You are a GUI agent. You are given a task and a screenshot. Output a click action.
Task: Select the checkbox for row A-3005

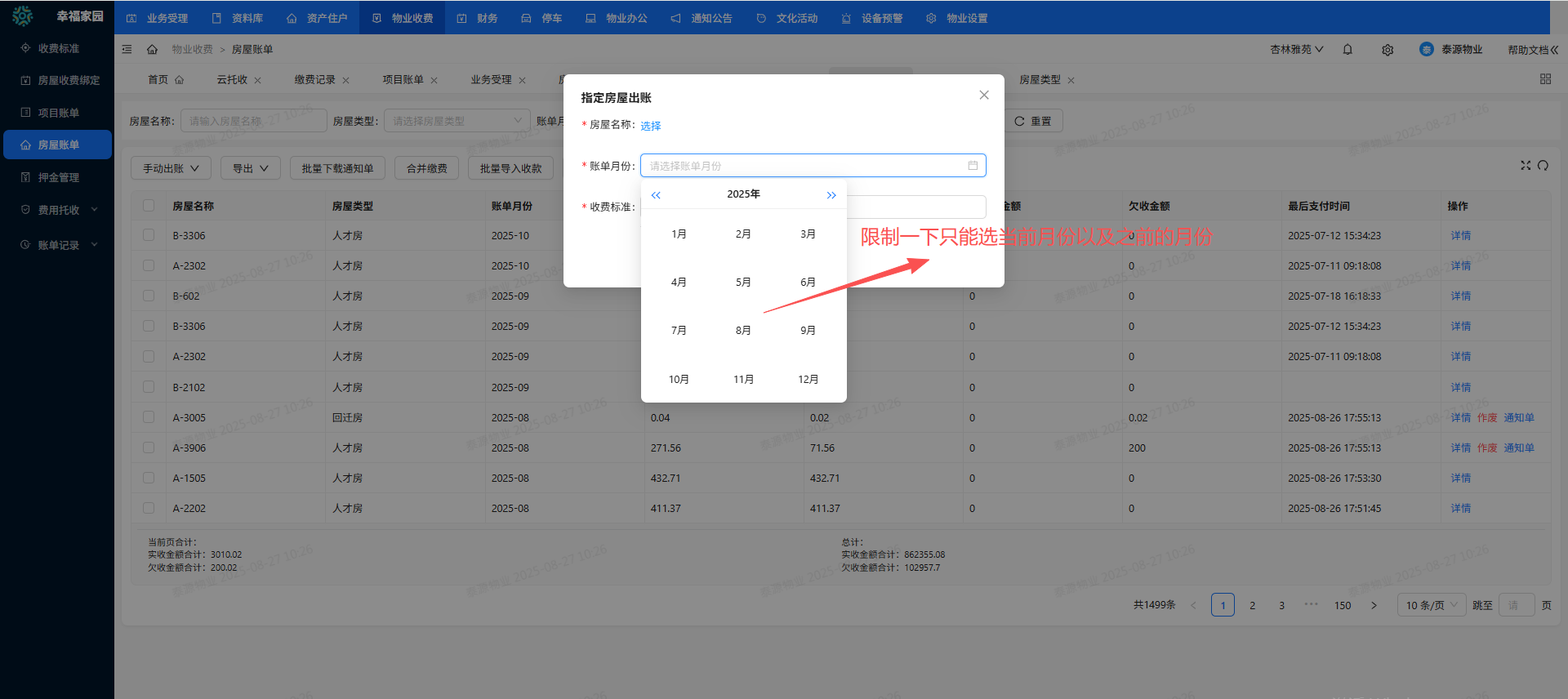[x=149, y=417]
